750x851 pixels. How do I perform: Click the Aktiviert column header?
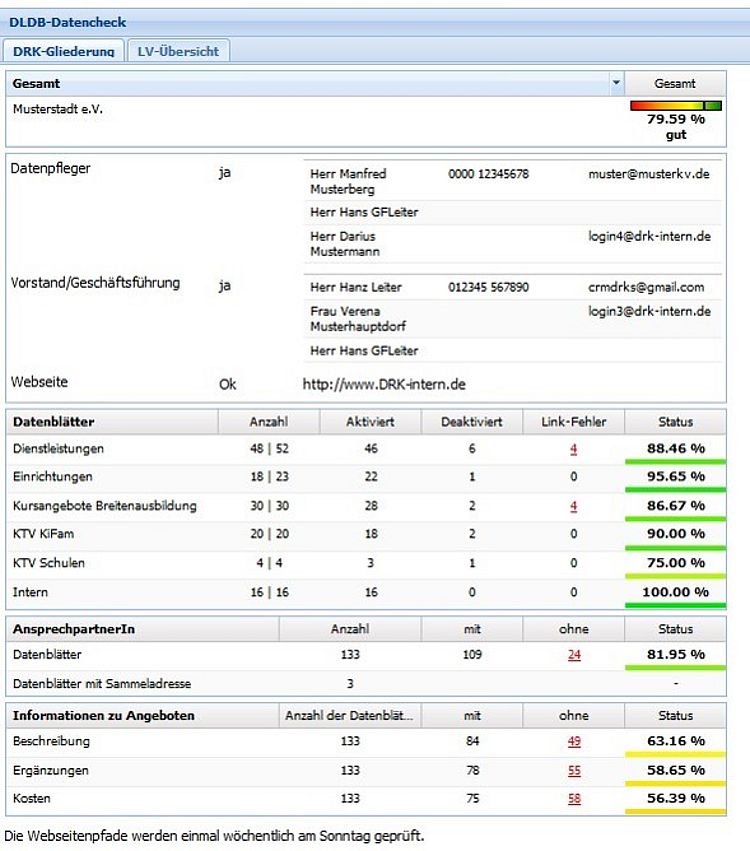370,422
